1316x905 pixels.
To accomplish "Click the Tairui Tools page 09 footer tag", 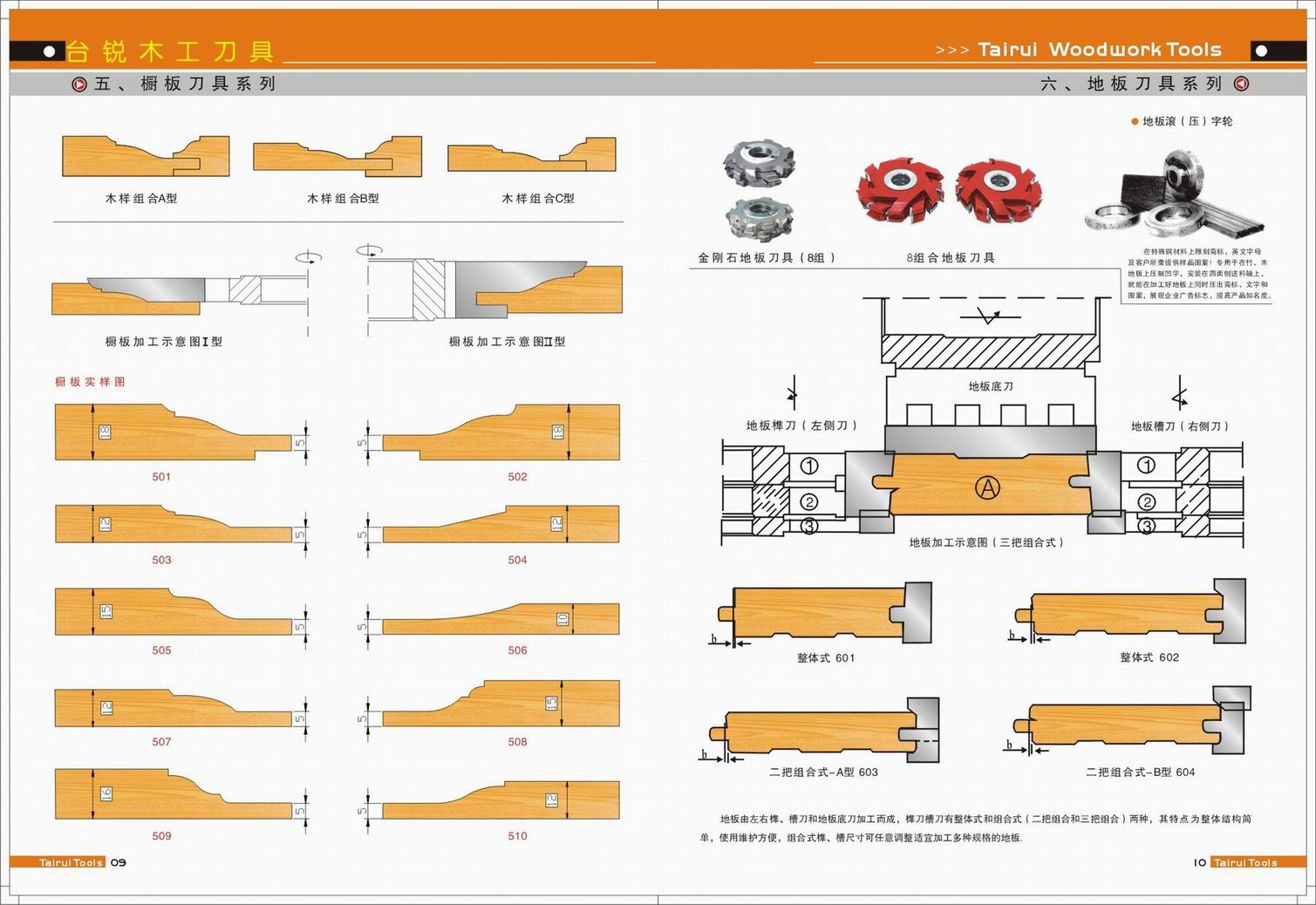I will (x=71, y=862).
